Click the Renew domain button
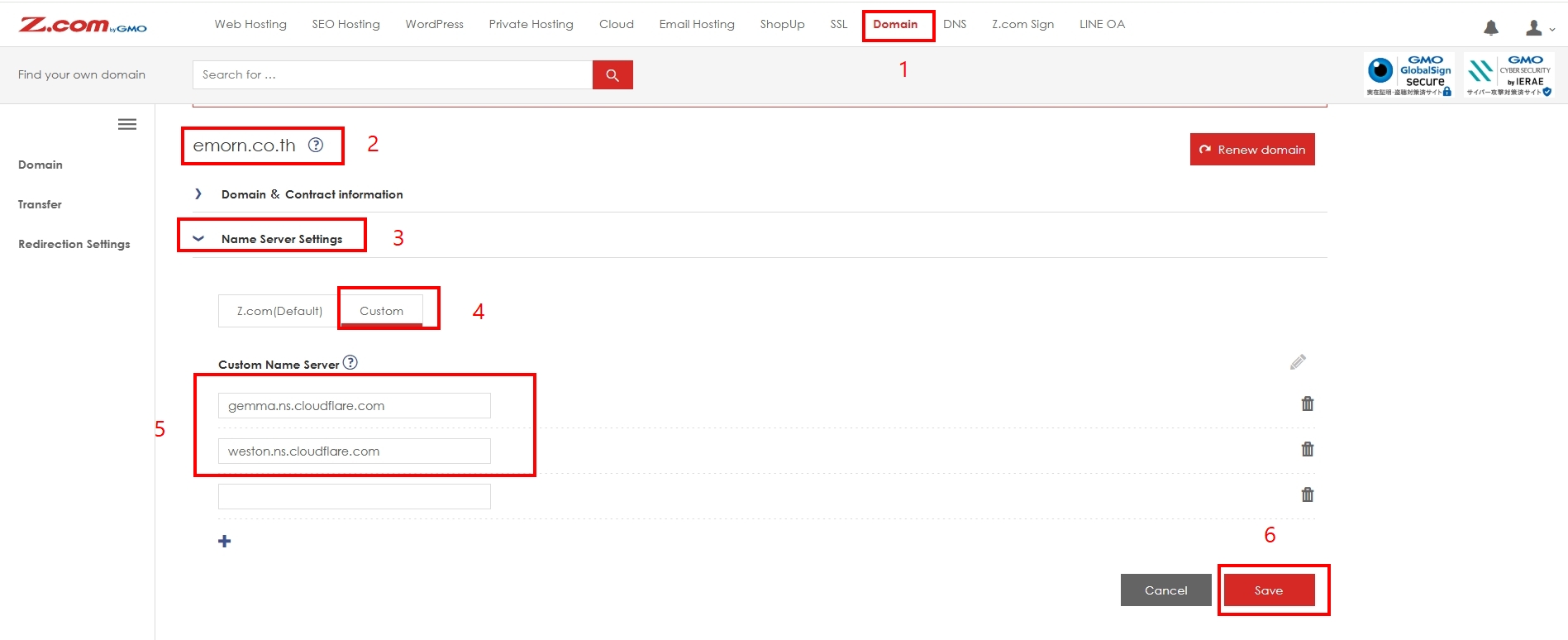 pyautogui.click(x=1252, y=150)
